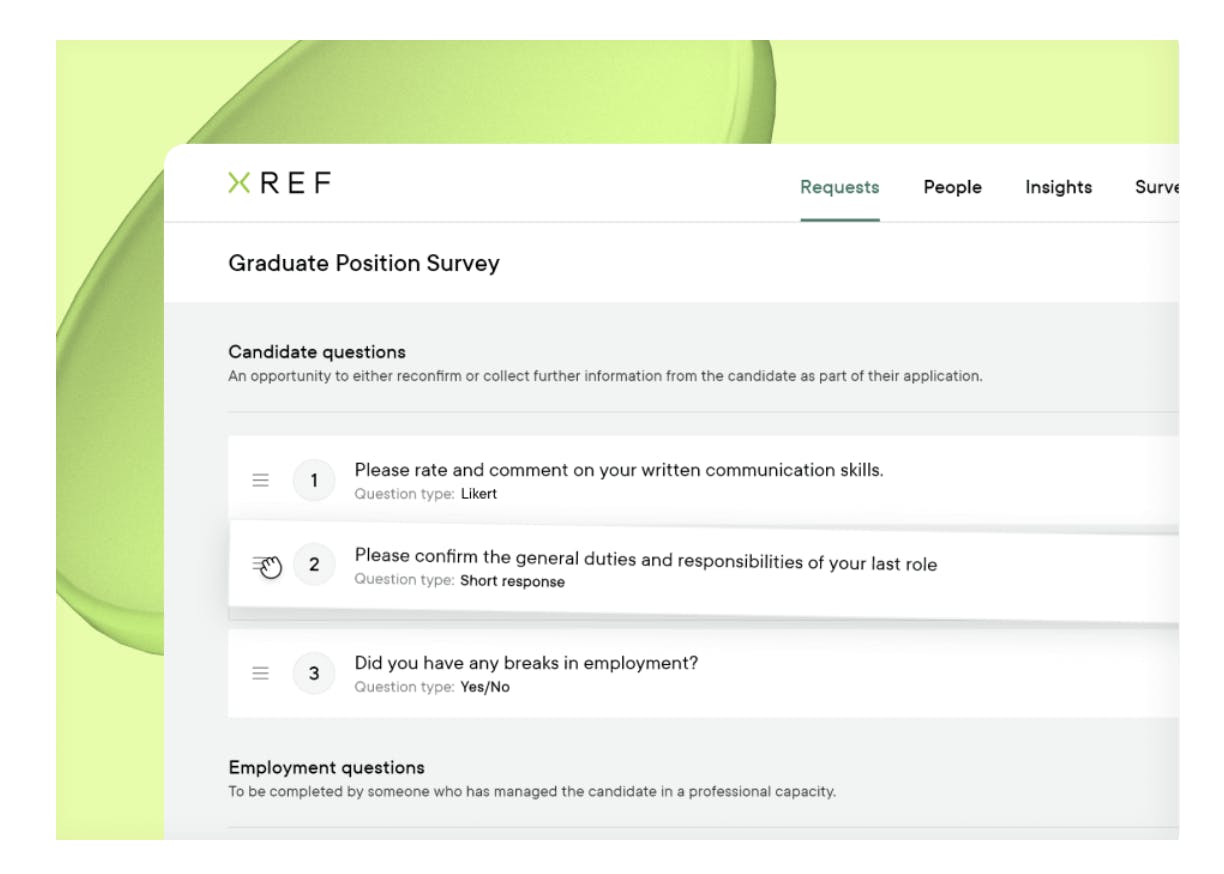Open the partially visible Surveys tab

[x=1157, y=187]
